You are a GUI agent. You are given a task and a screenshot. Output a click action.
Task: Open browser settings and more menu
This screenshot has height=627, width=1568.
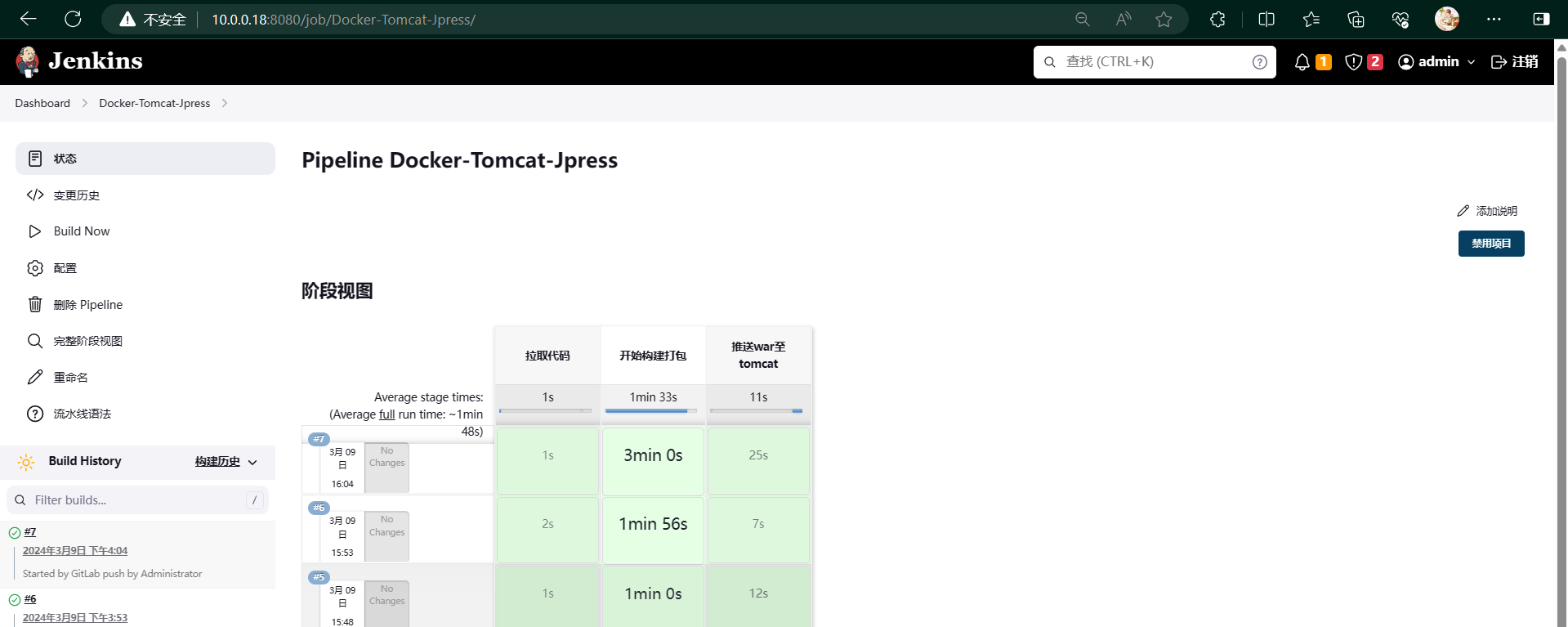click(x=1494, y=19)
